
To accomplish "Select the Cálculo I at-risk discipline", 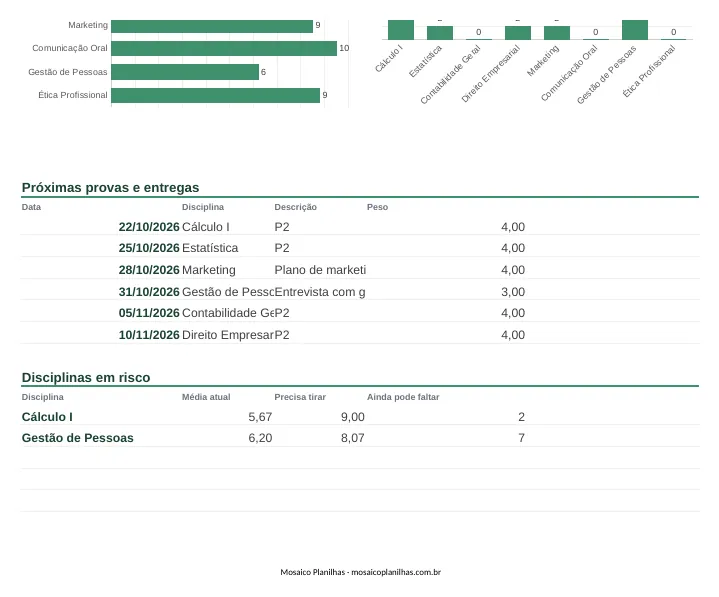I will [x=47, y=417].
